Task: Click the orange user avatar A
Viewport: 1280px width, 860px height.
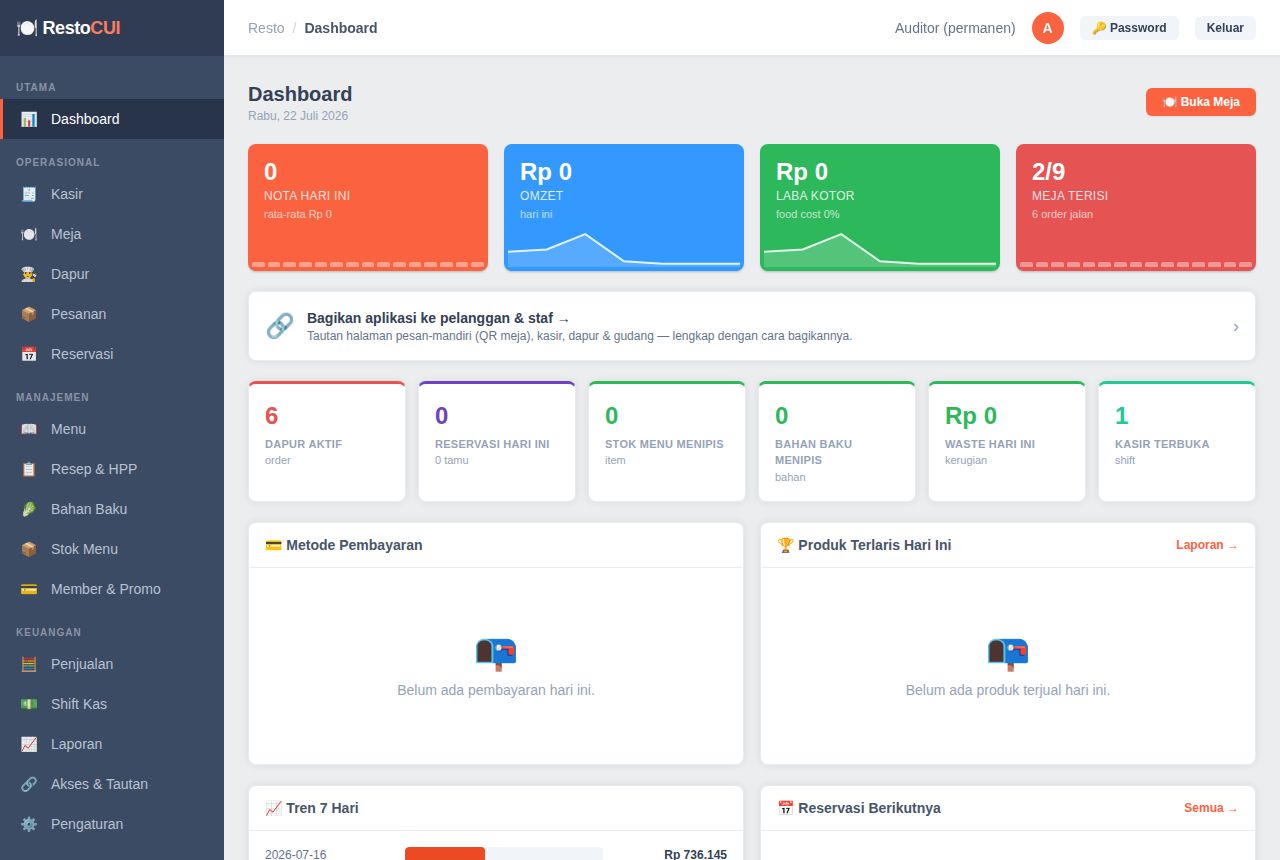Action: tap(1048, 28)
